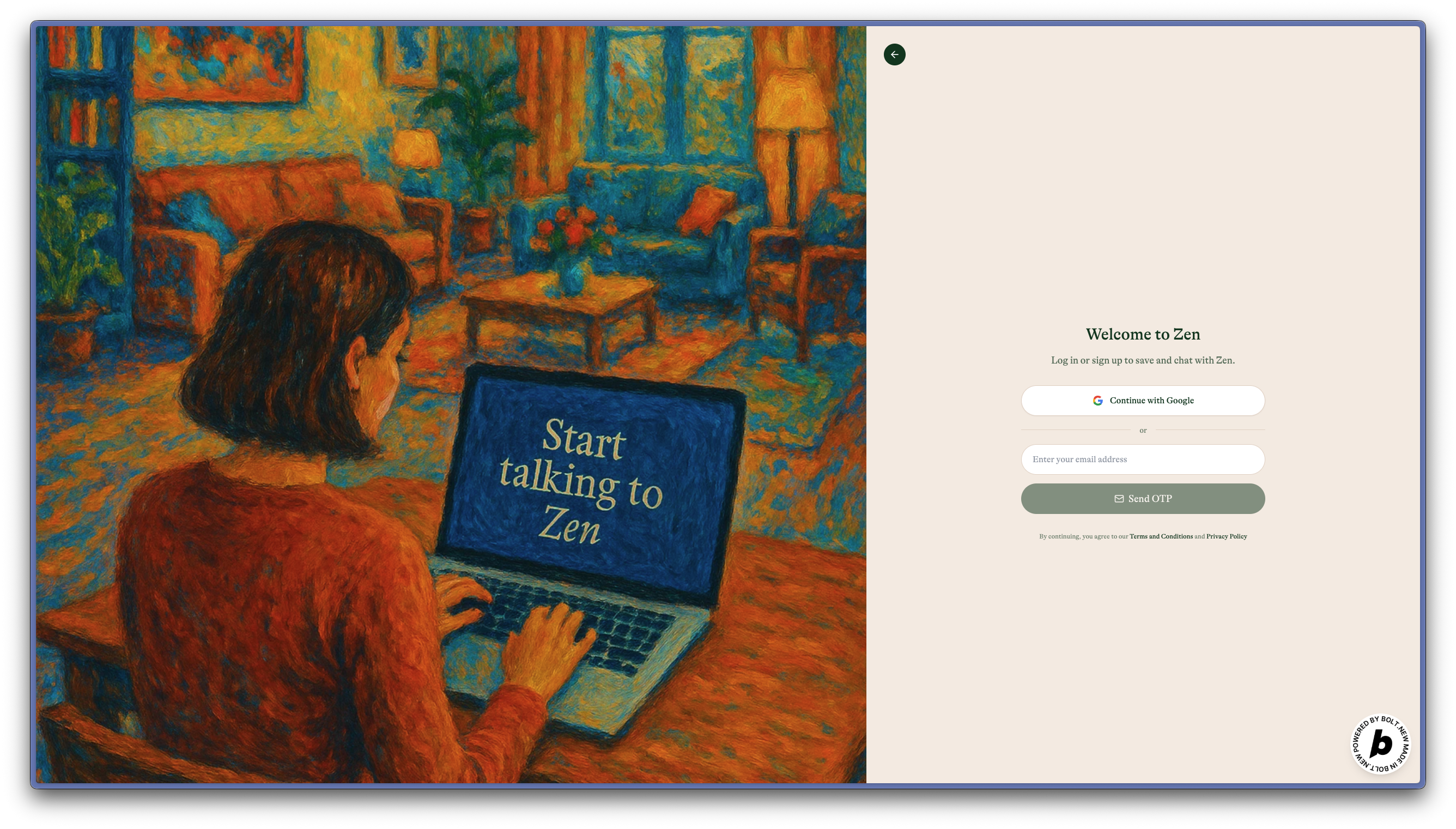Open the Privacy Policy link
This screenshot has width=1456, height=829.
coord(1226,536)
